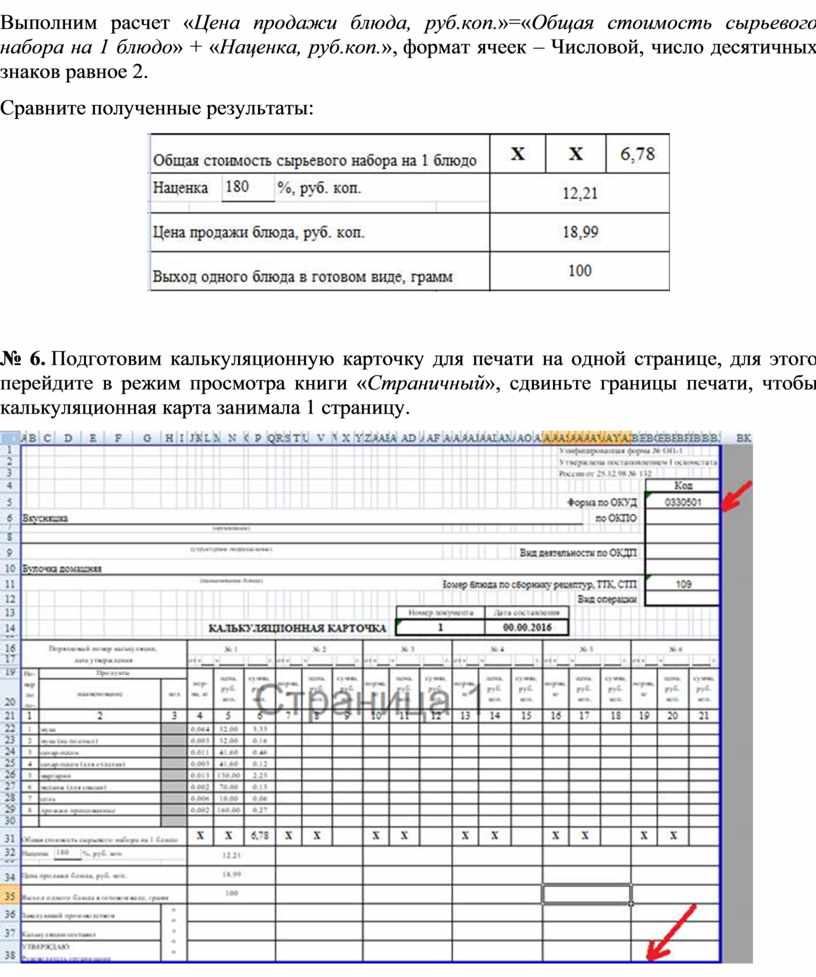Image resolution: width=816 pixels, height=977 pixels.
Task: Select column BK header outside print area
Action: 744,438
